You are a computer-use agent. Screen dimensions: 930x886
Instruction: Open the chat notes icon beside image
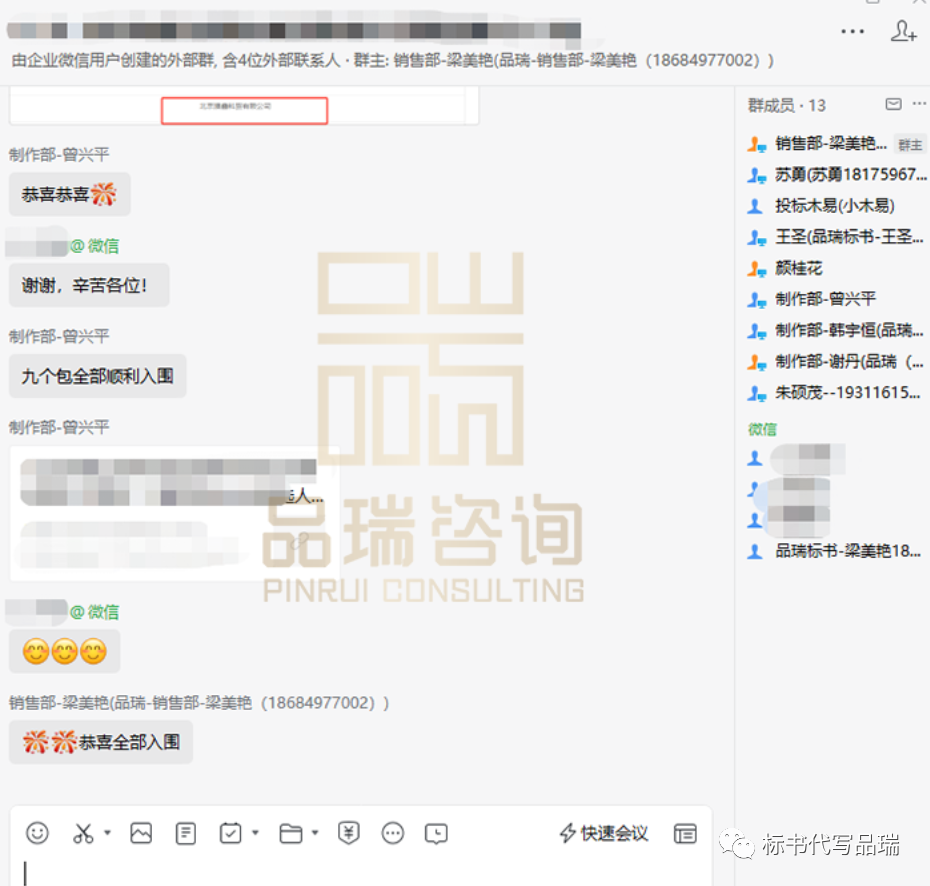pos(186,832)
